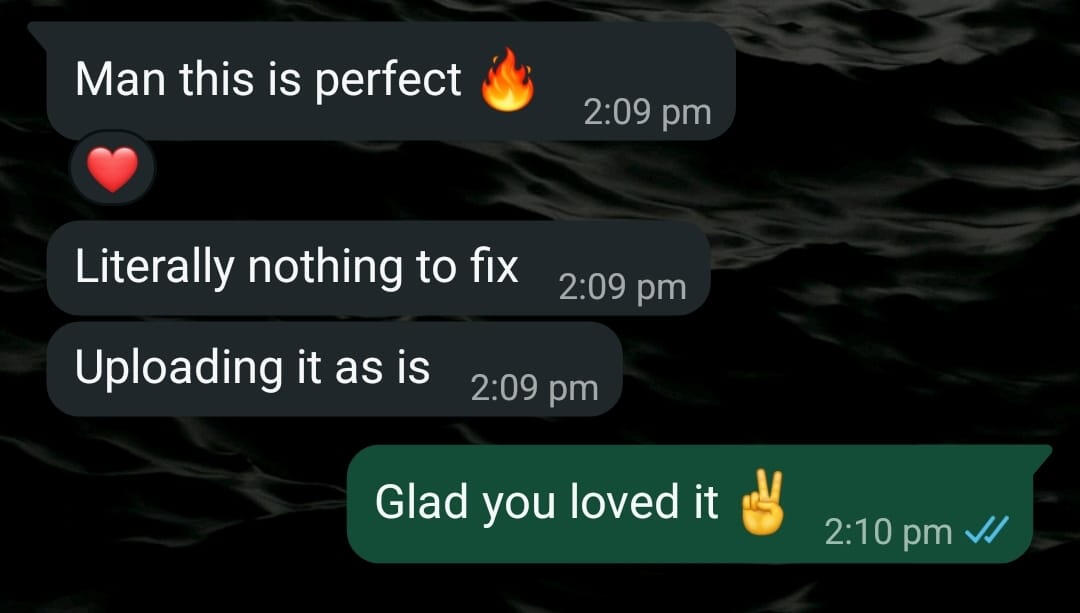Tap the word "perfect" in first message
The width and height of the screenshot is (1080, 613).
388,81
